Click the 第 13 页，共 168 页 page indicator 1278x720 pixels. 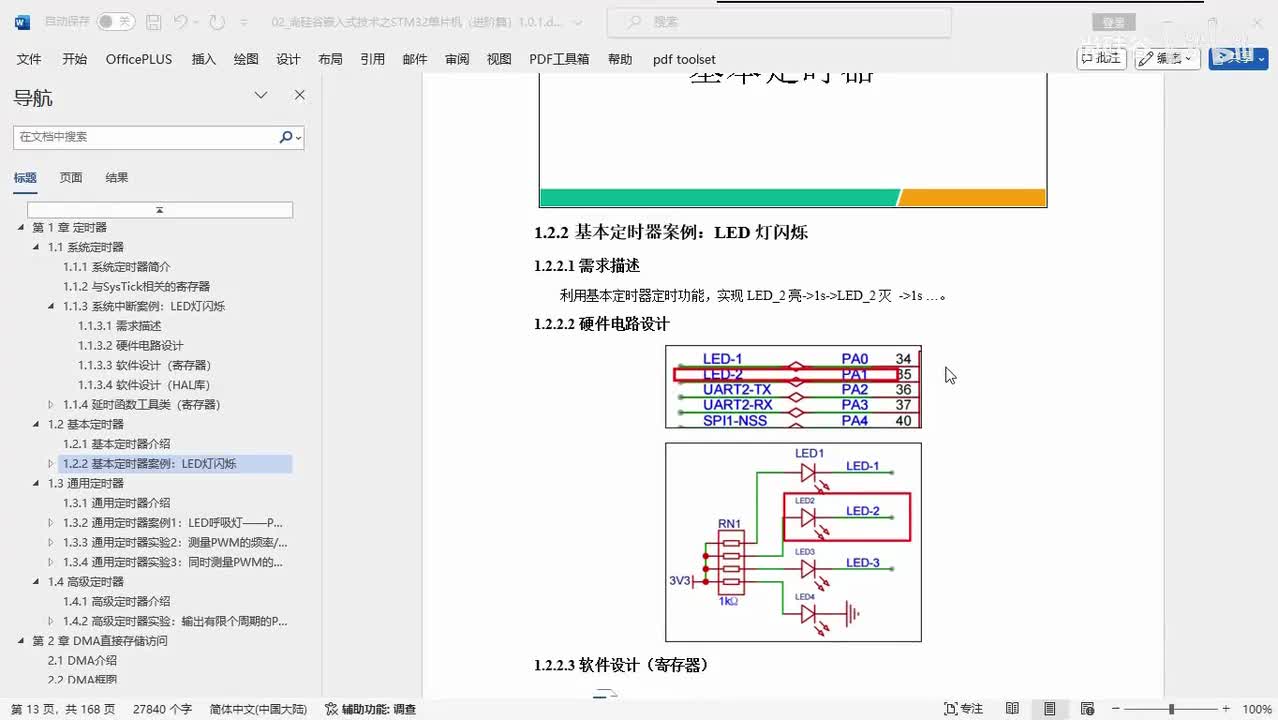(x=63, y=709)
